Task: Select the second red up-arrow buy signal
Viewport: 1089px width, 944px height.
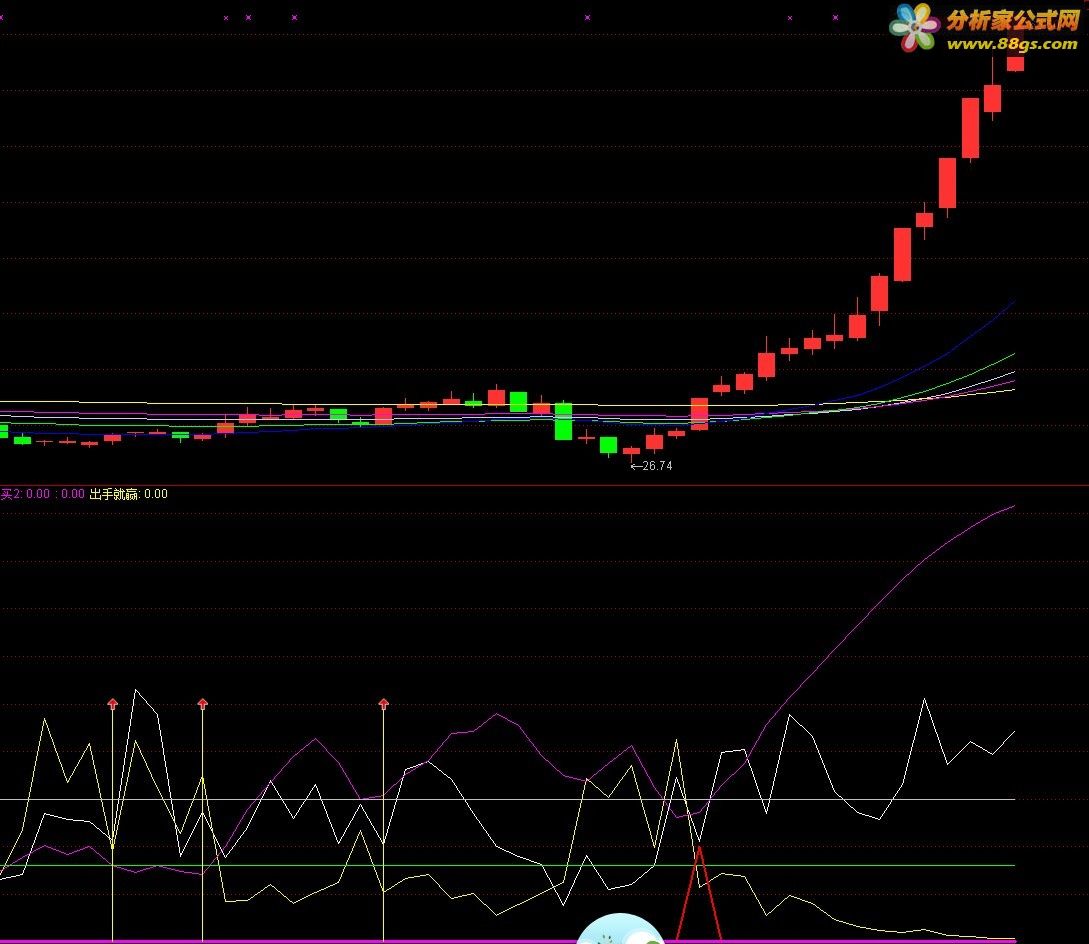Action: (x=202, y=704)
